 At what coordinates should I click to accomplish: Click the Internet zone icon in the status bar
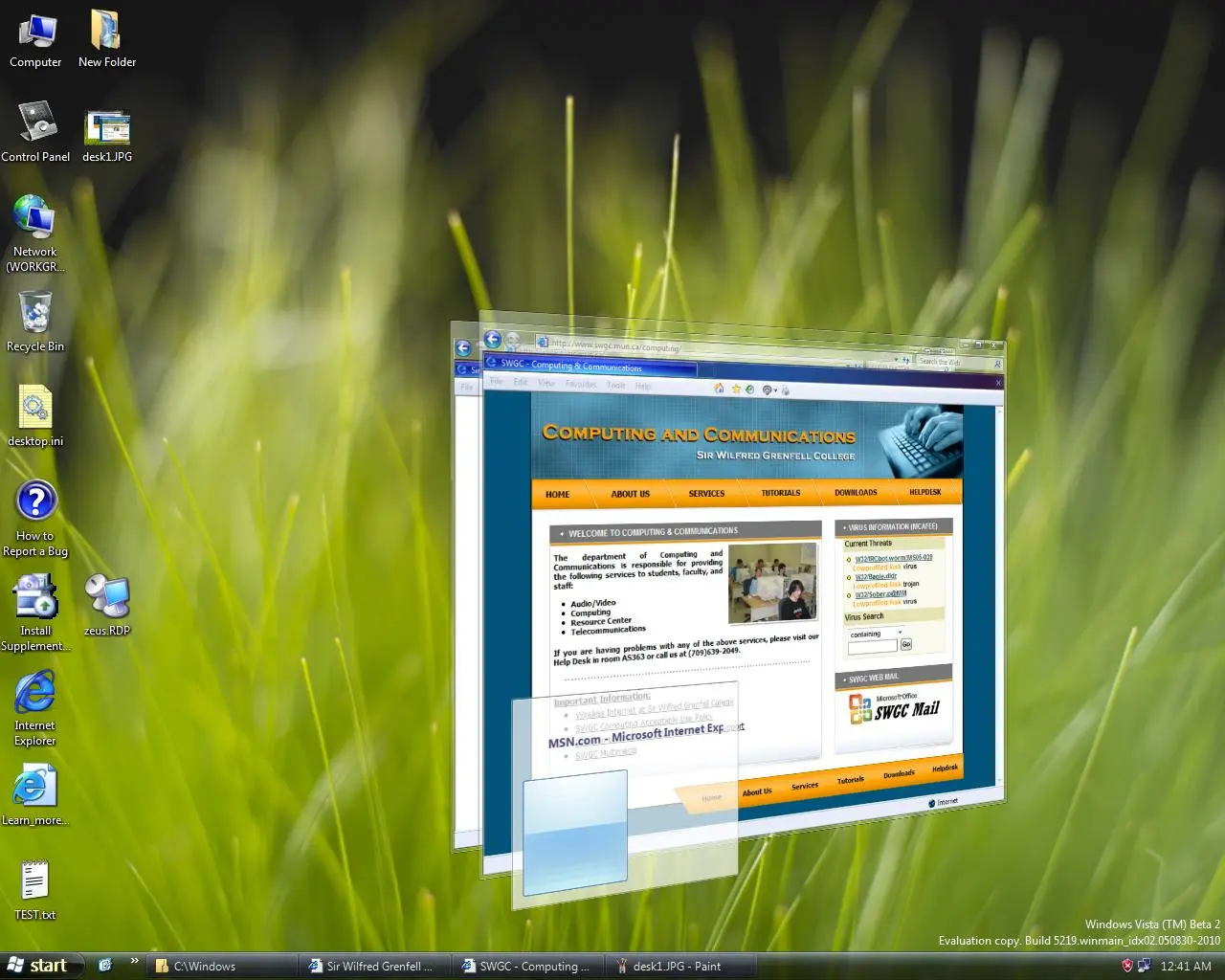click(x=931, y=802)
